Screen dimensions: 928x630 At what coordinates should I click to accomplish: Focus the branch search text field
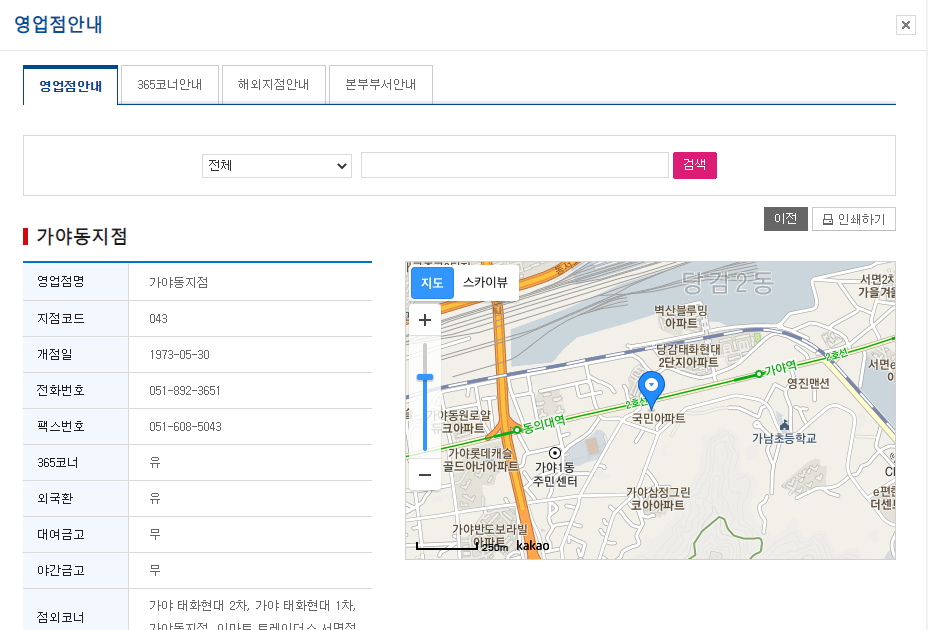coord(514,165)
